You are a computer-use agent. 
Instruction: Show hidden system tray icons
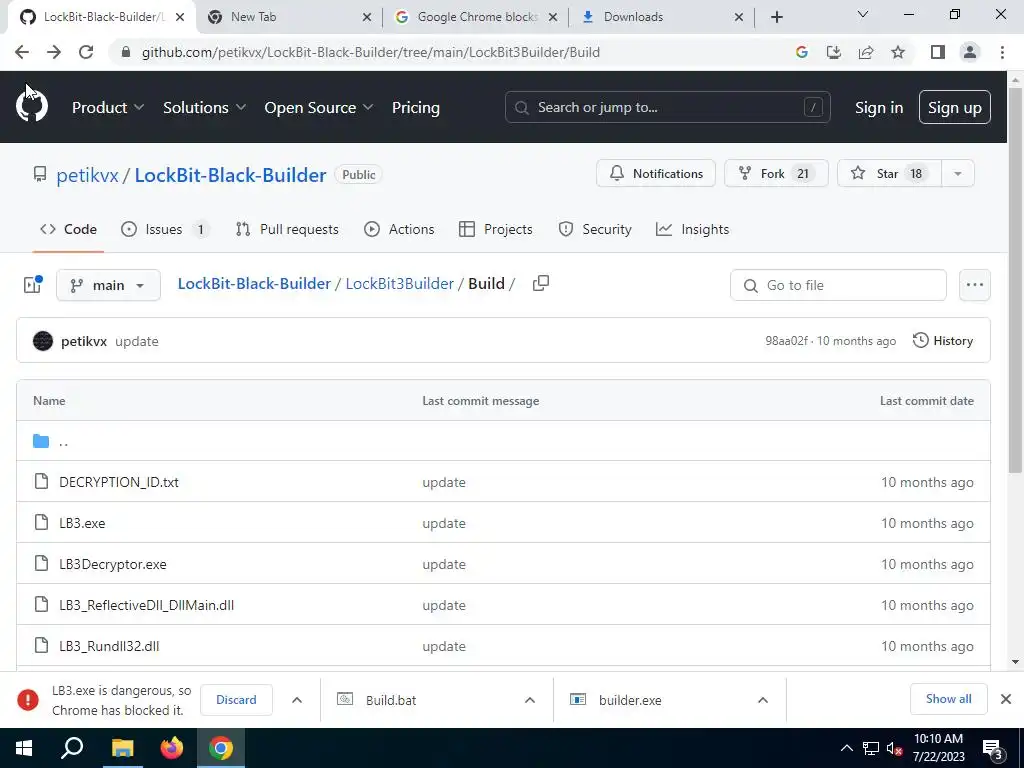click(846, 748)
